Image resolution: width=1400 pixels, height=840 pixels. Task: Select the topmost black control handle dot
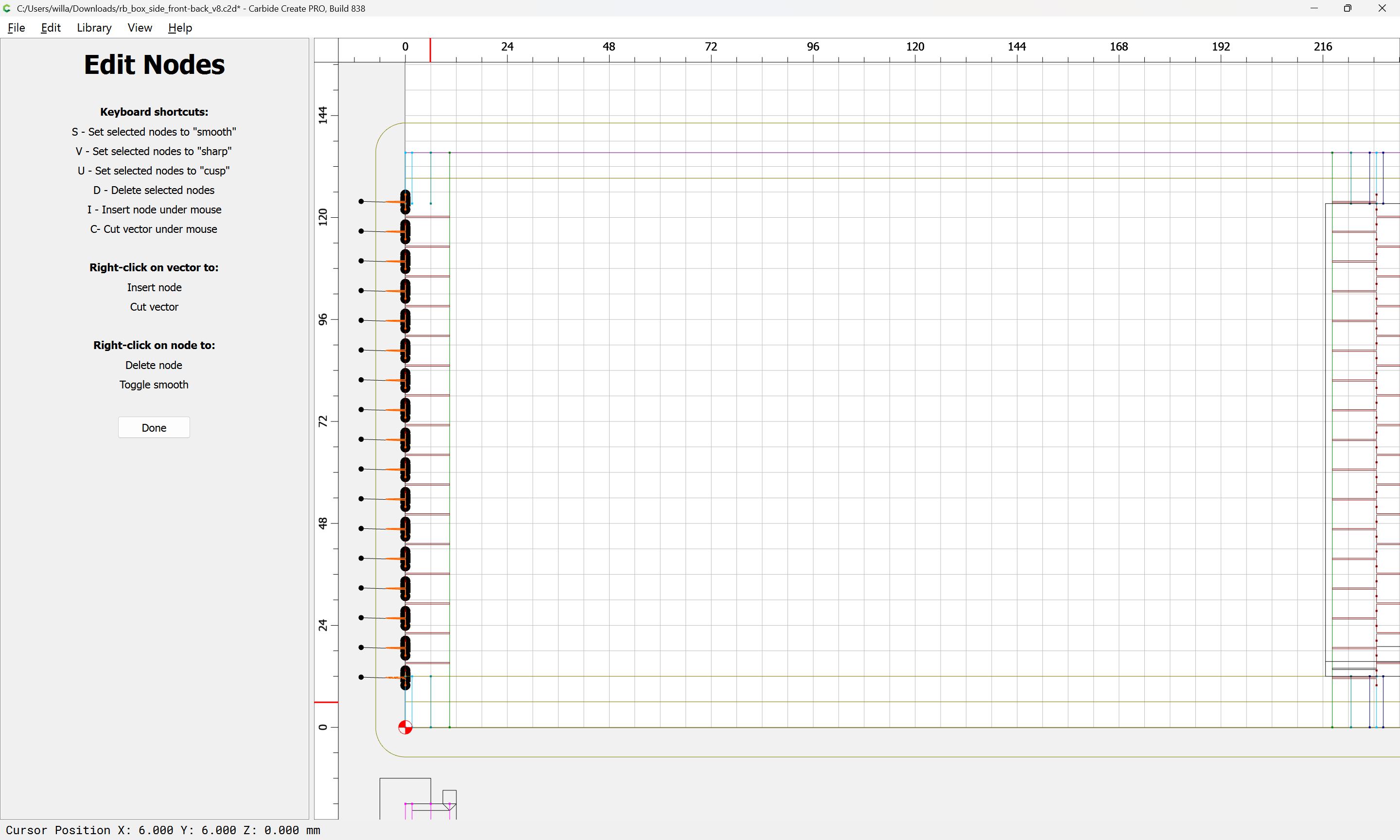coord(361,202)
